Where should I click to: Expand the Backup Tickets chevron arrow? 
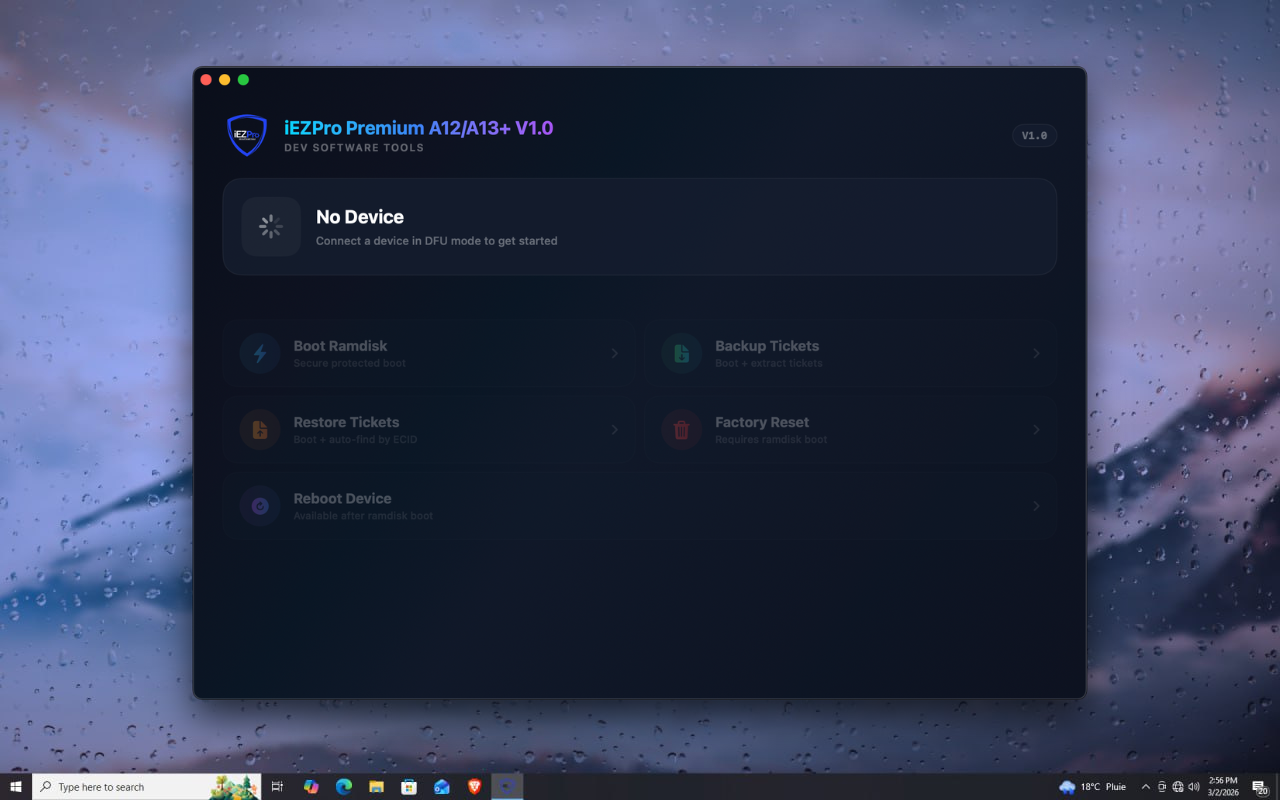[1036, 354]
